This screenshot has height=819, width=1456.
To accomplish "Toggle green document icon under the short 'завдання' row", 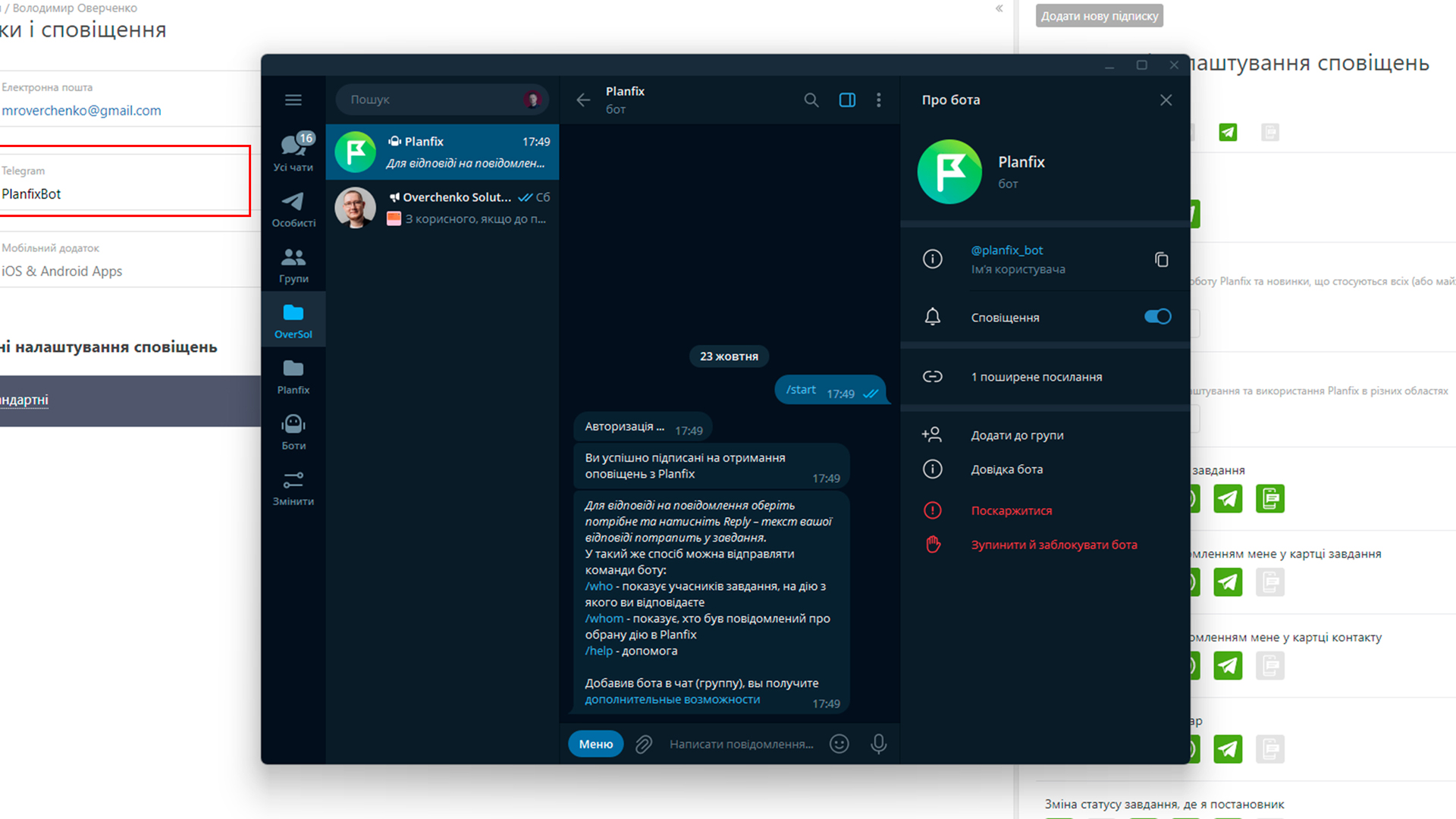I will (x=1270, y=499).
